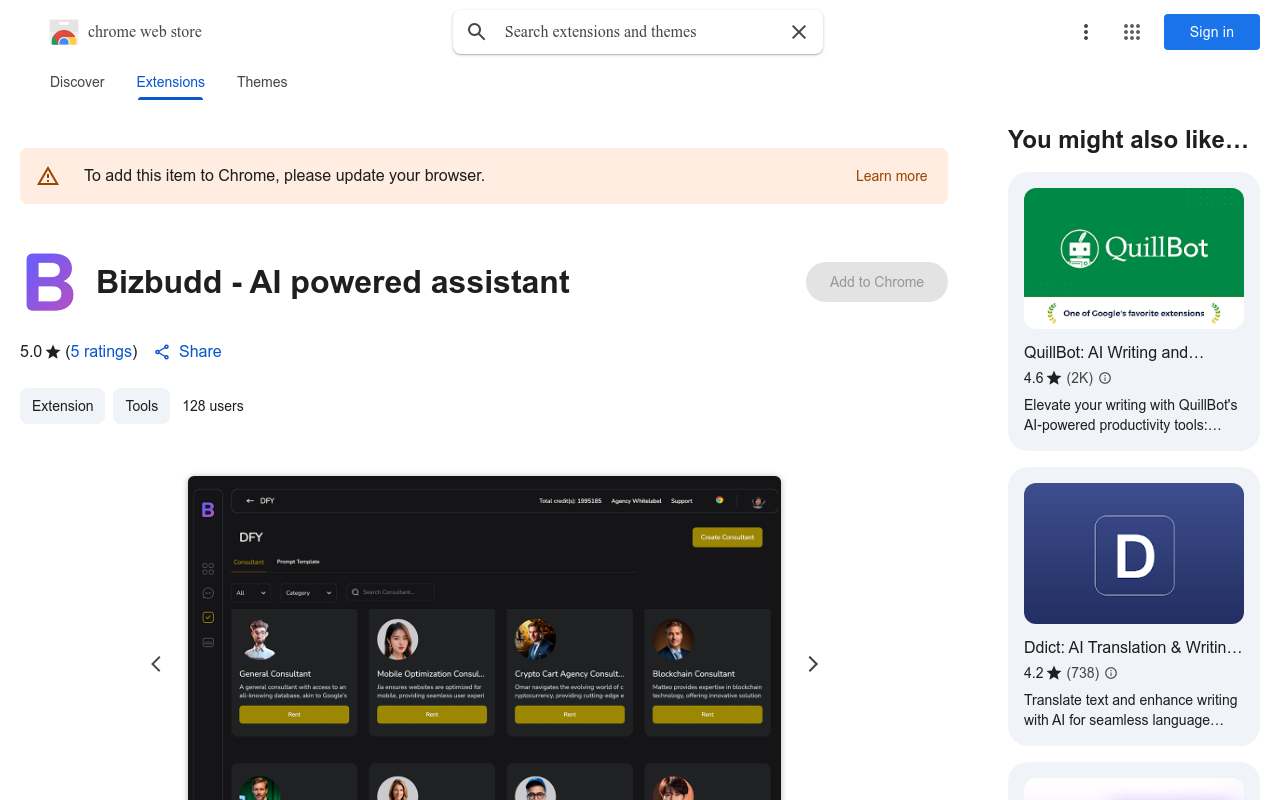Click the star icon next to 5.0 rating
The width and height of the screenshot is (1280, 800).
click(x=53, y=352)
